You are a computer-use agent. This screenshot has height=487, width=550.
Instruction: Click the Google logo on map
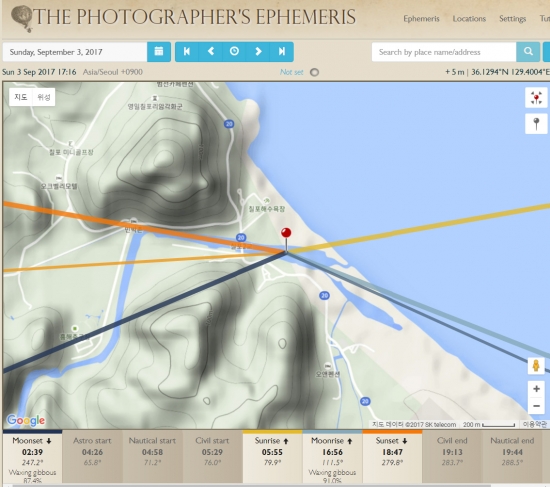click(x=26, y=420)
